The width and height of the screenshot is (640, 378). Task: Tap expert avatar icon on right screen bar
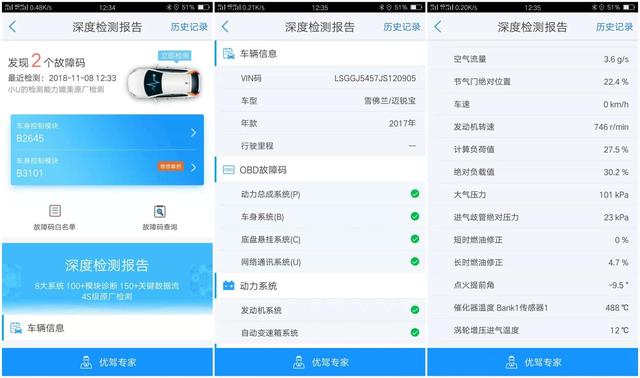tap(511, 362)
